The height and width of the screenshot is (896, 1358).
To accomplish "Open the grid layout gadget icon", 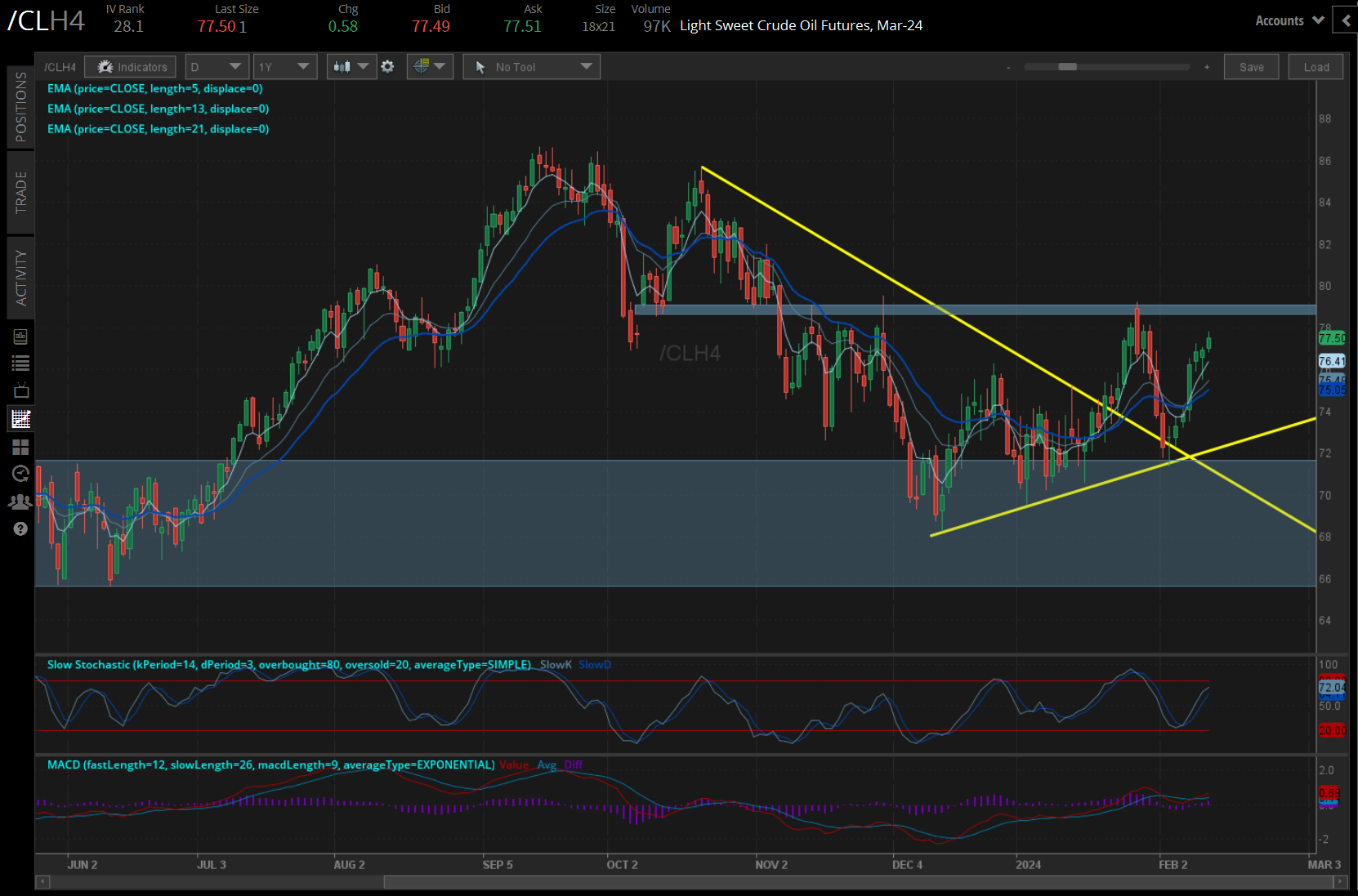I will click(x=20, y=446).
